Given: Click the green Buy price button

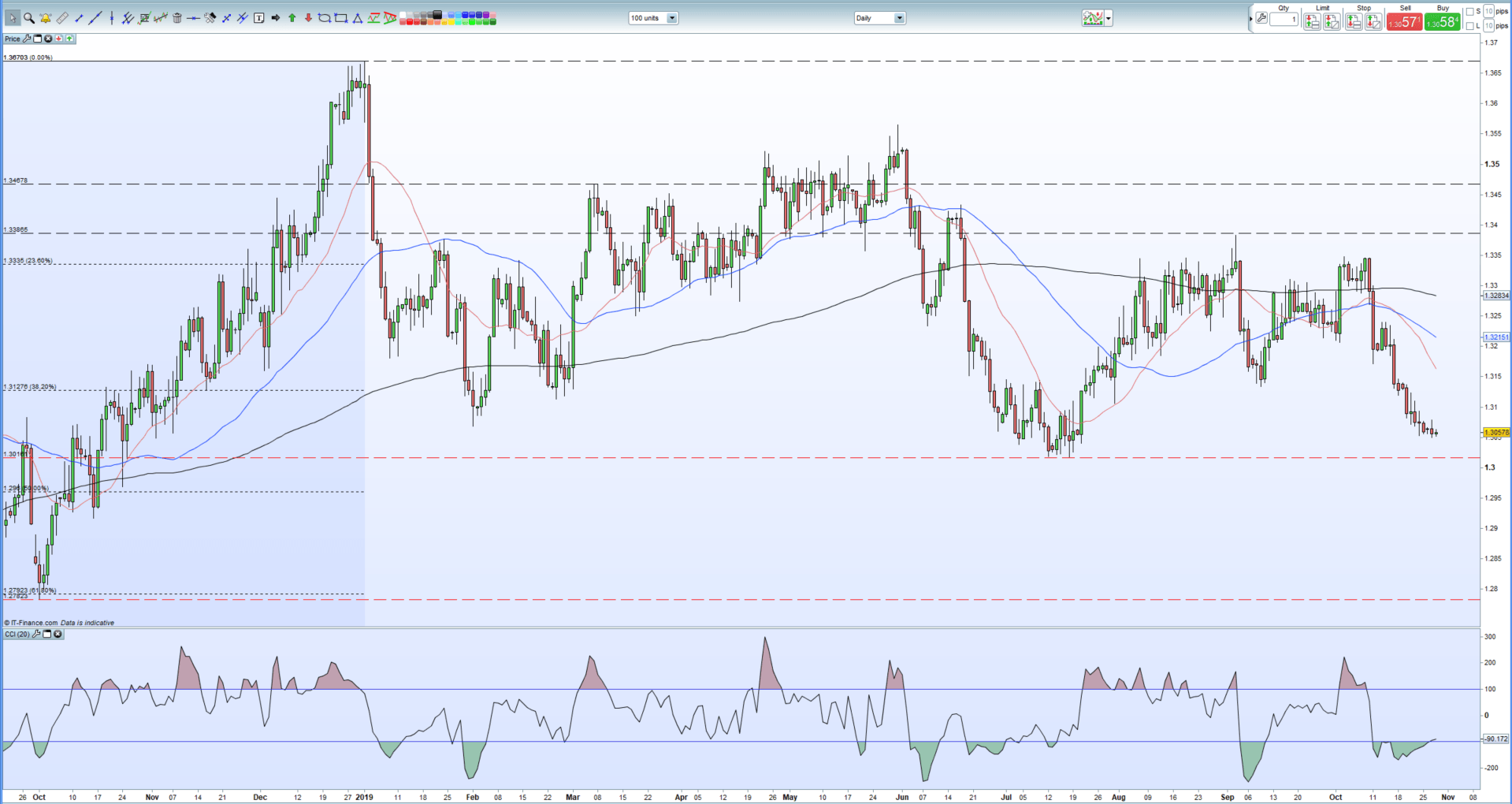Looking at the screenshot, I should 1443,21.
